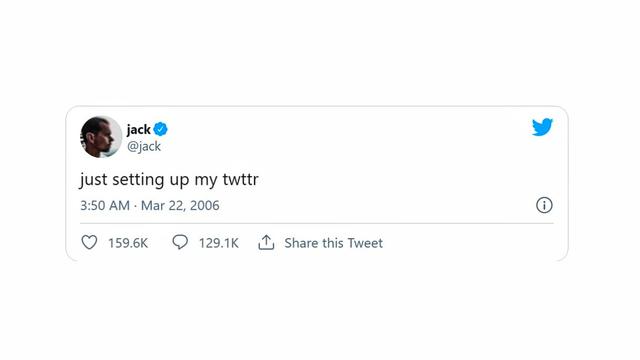
Task: Click empty card space beside Share this Tweet
Action: 469,243
